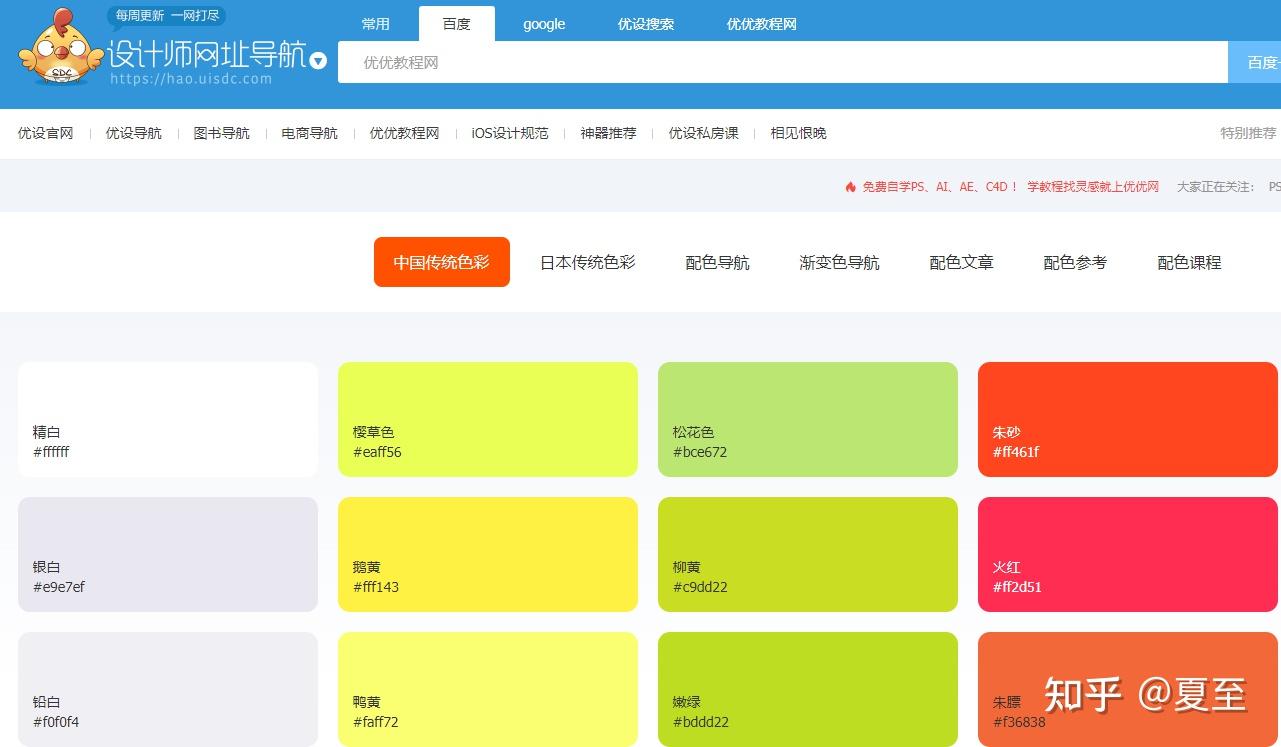Click the flame icon in the promo banner
This screenshot has width=1281, height=747.
click(x=849, y=186)
